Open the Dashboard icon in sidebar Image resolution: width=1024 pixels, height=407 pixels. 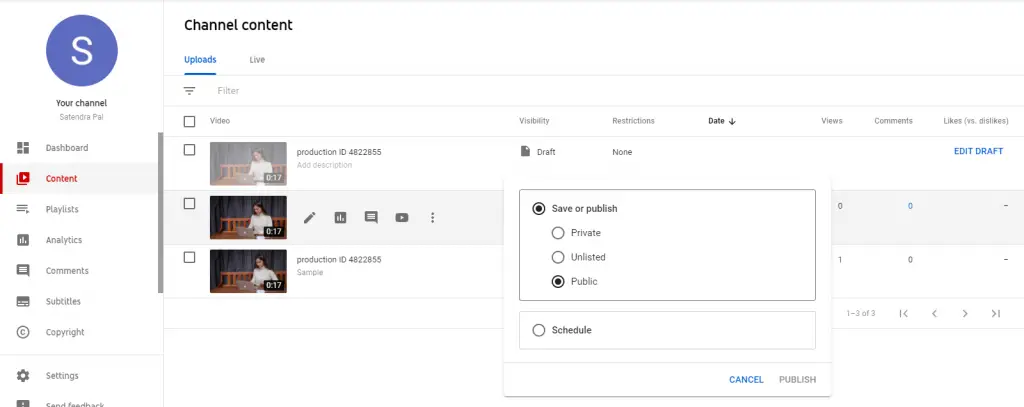(x=23, y=148)
